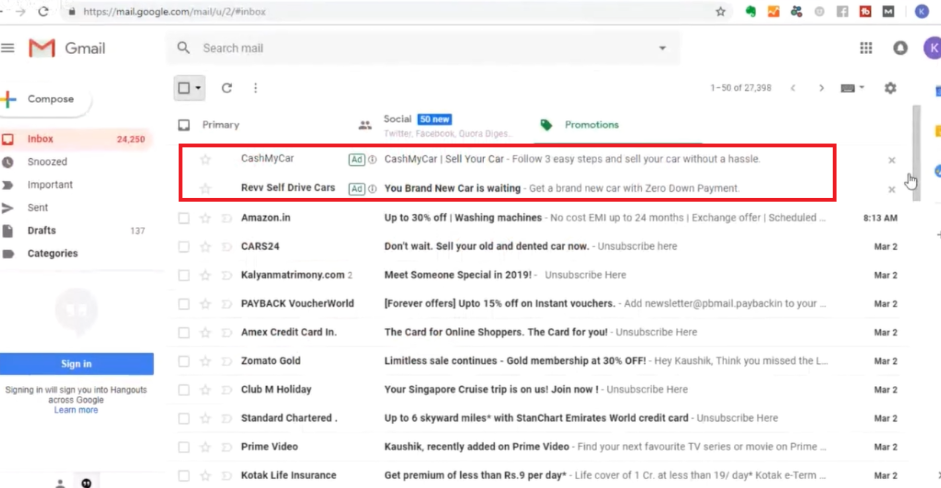Click the Gmail logo
The height and width of the screenshot is (488, 941).
[x=67, y=48]
